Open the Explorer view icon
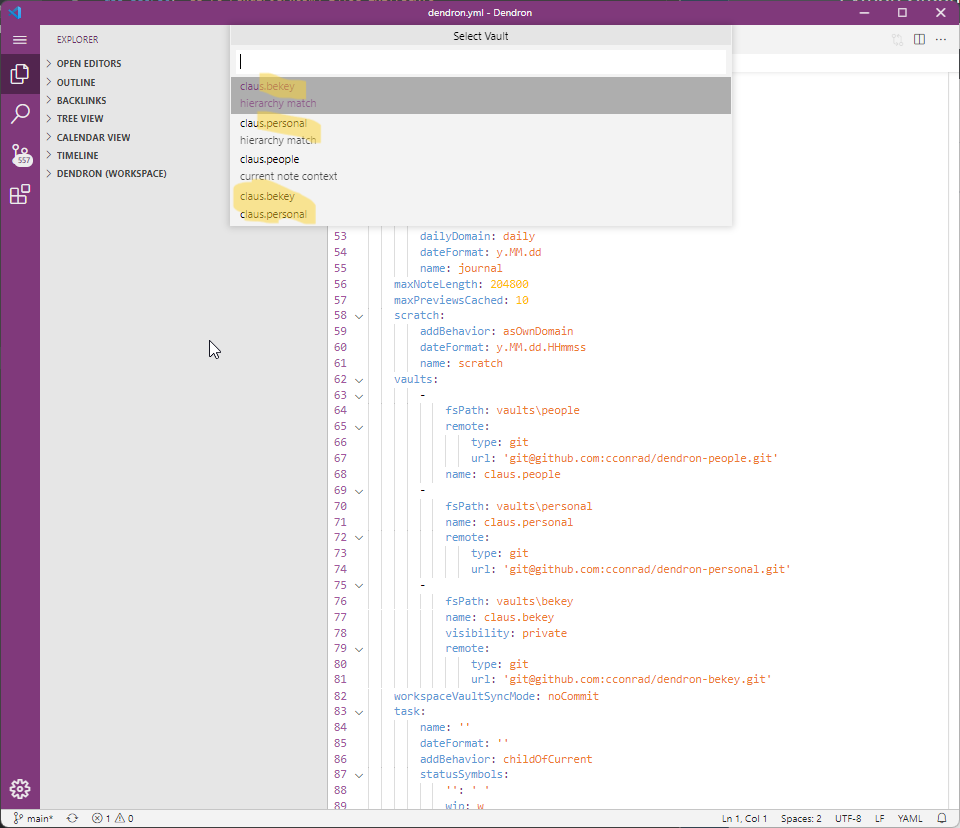Viewport: 960px width, 828px height. pos(21,74)
